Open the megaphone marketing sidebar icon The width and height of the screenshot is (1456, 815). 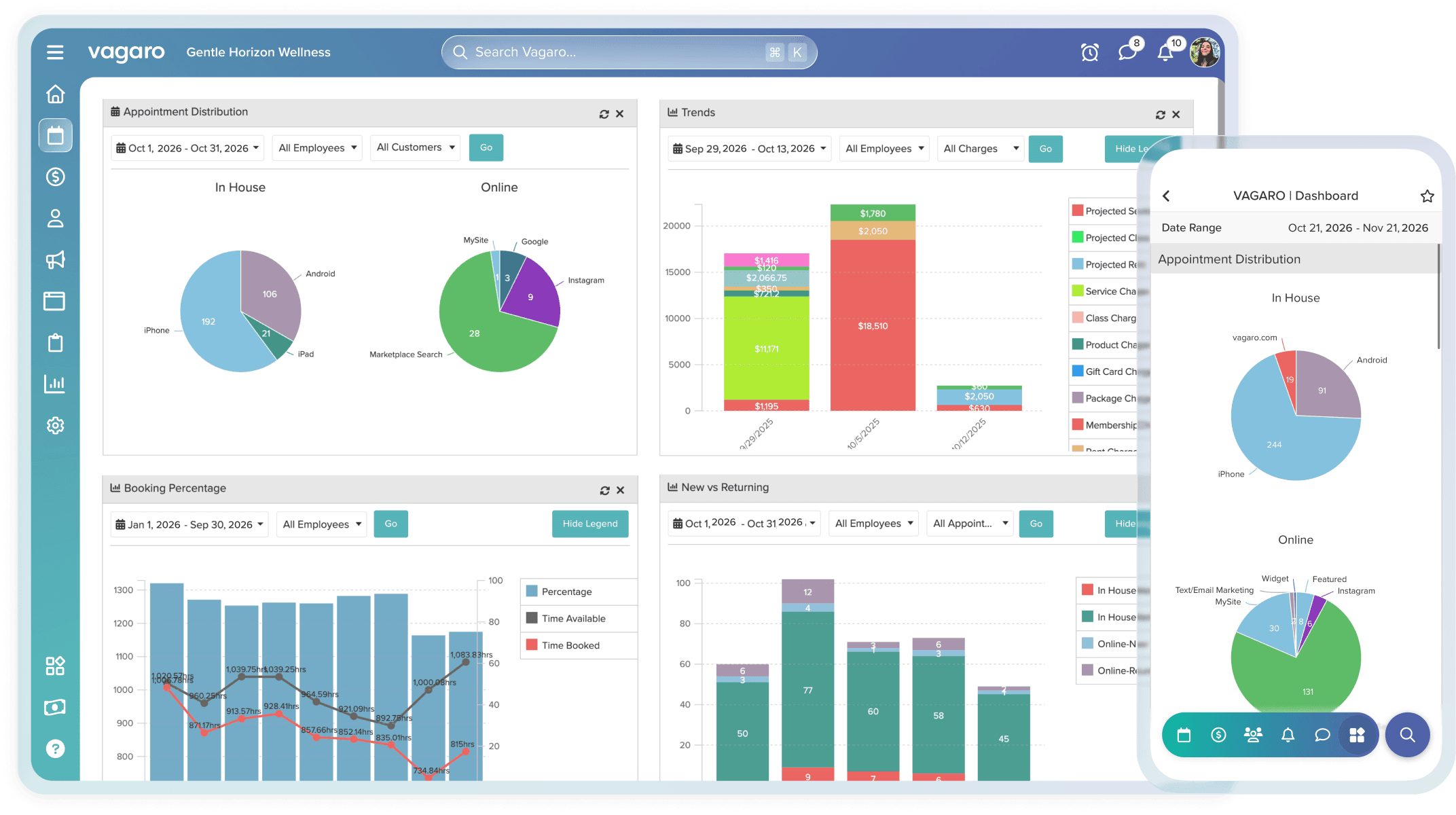[56, 259]
